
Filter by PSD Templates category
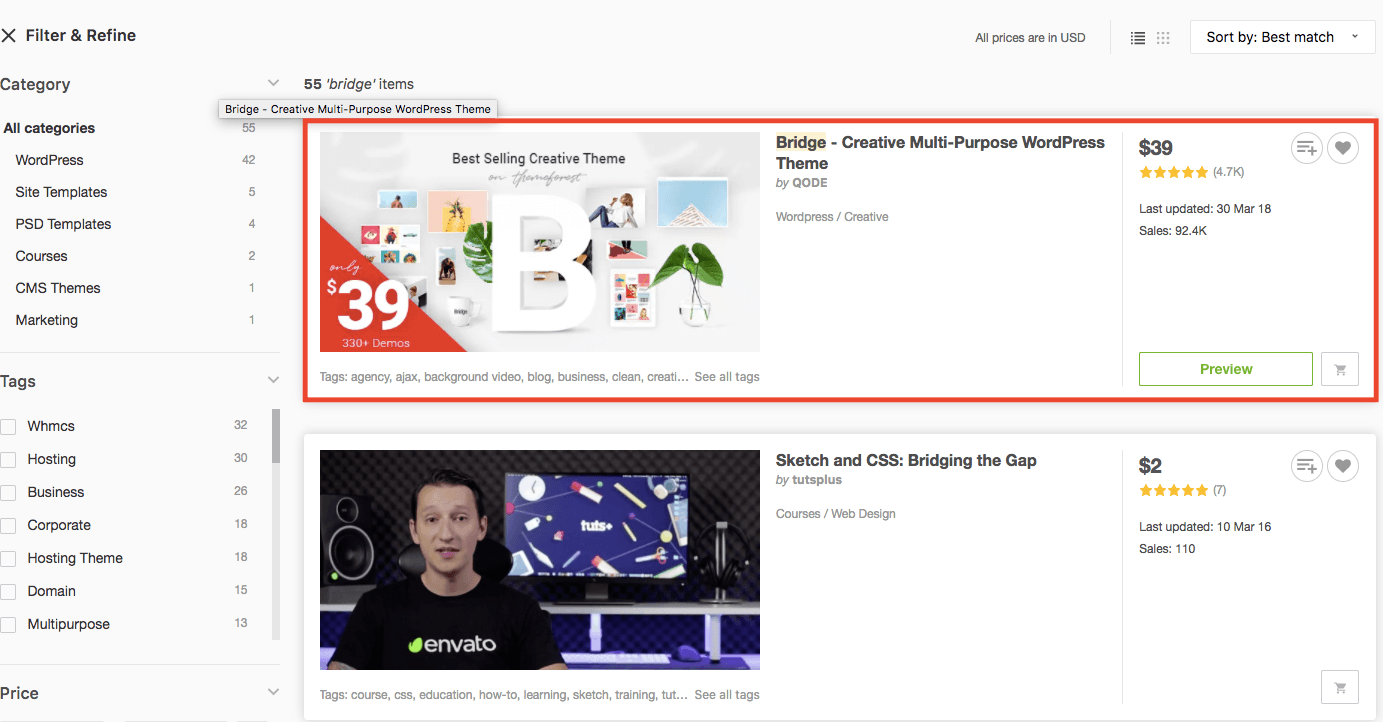(63, 224)
